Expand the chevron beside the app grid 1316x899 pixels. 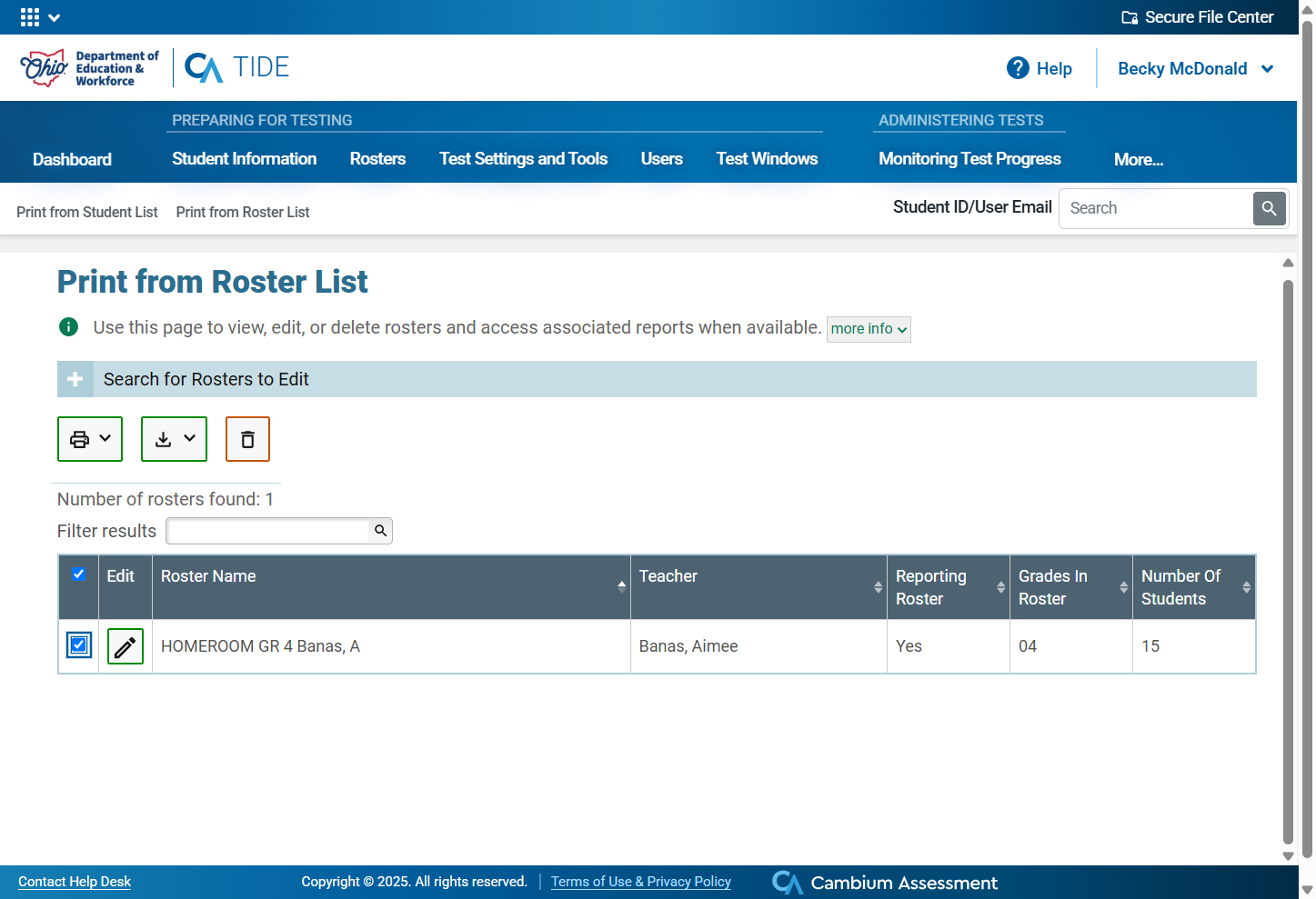(55, 17)
